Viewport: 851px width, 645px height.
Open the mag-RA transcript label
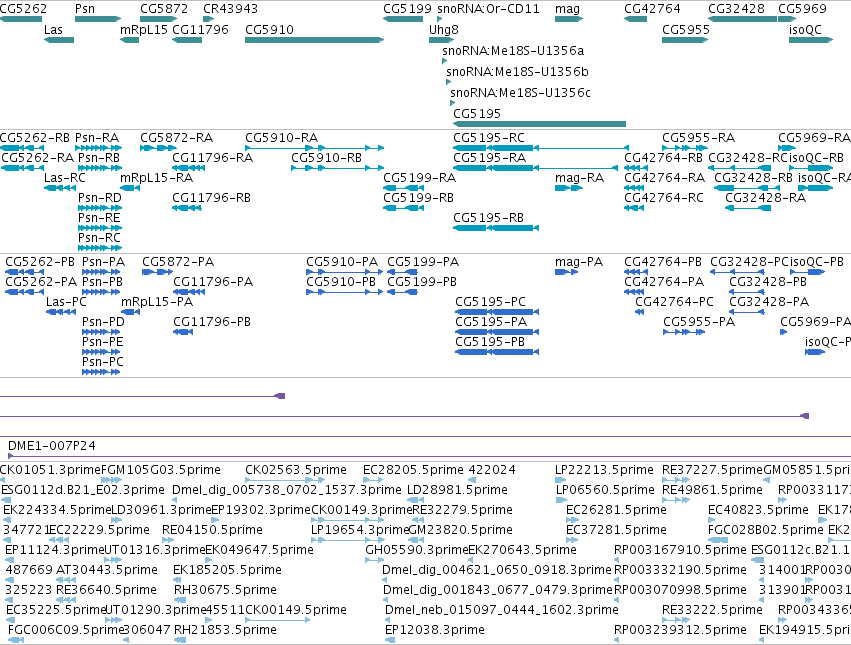(x=579, y=178)
